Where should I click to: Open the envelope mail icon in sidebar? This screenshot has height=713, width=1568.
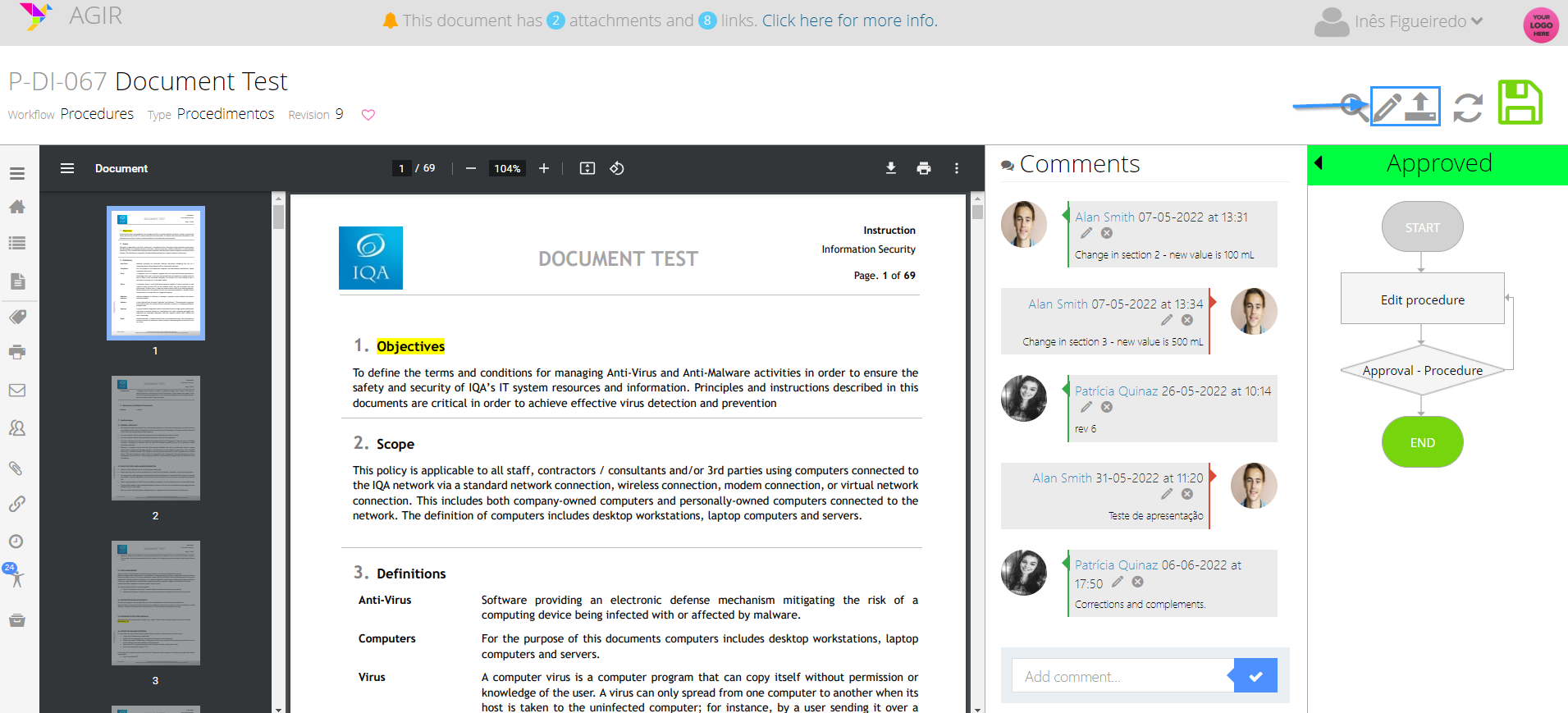(17, 391)
